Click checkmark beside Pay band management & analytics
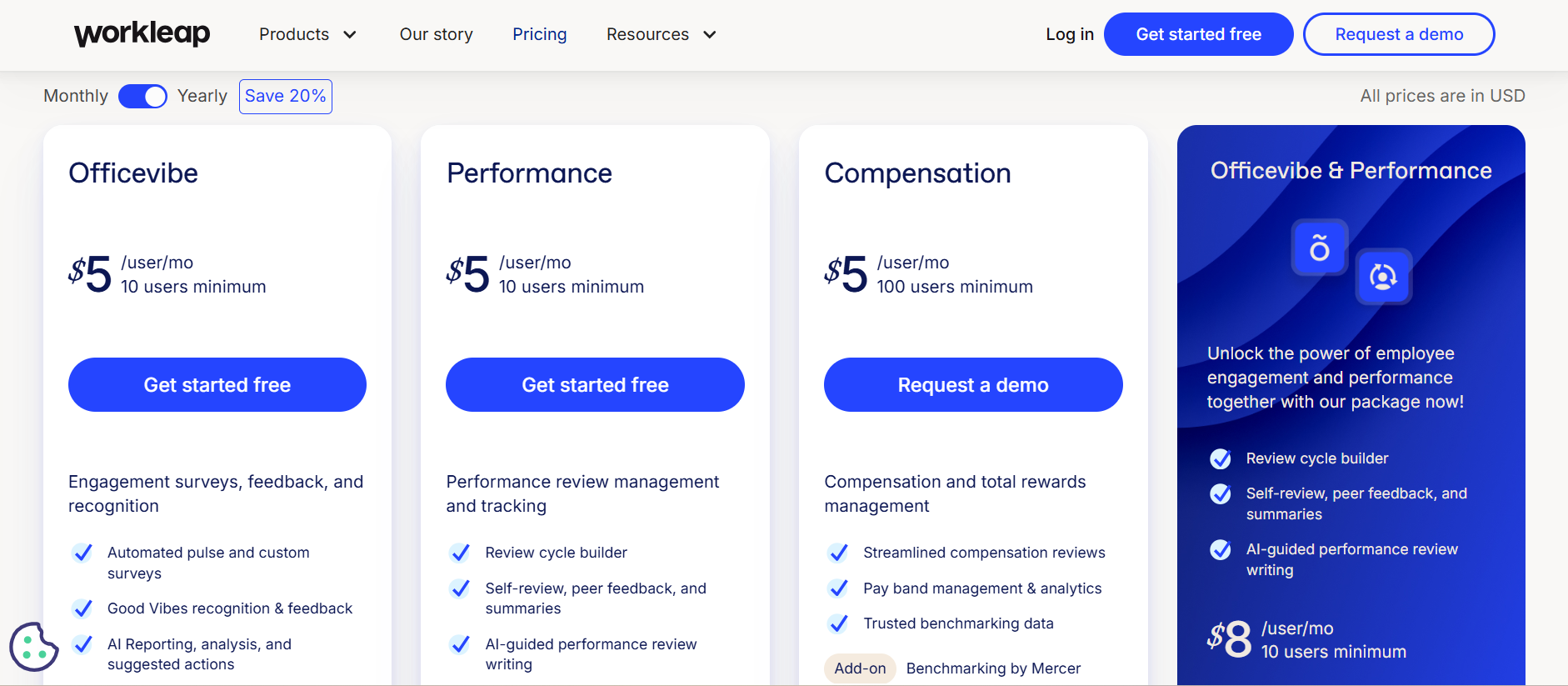 tap(838, 588)
